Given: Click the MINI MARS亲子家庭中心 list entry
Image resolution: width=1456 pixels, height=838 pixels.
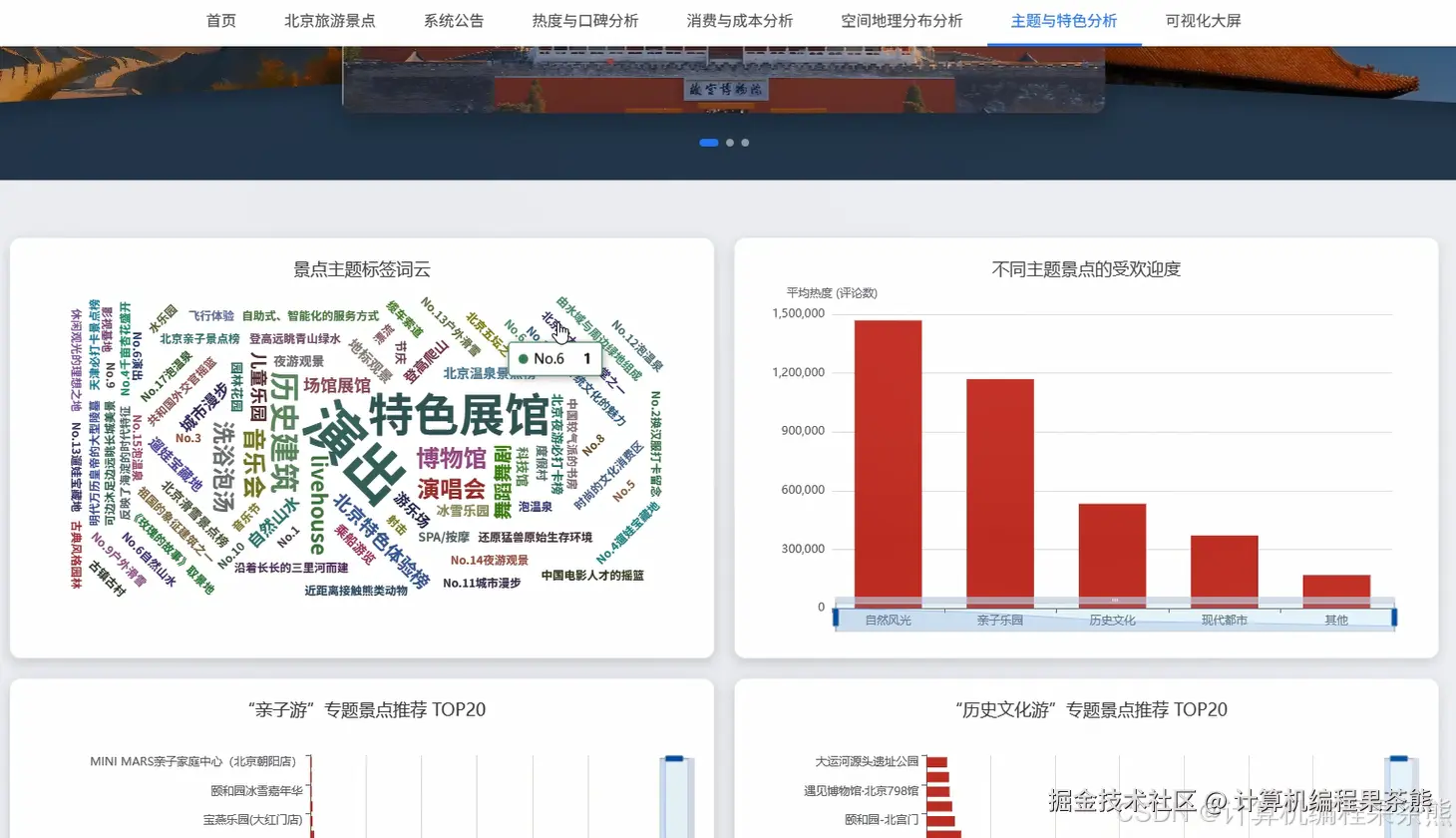Looking at the screenshot, I should click(192, 761).
